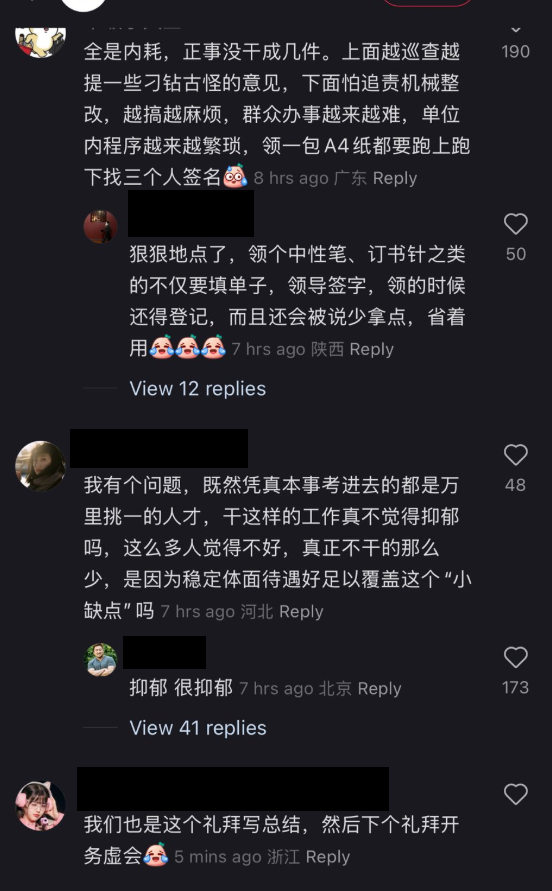This screenshot has width=552, height=891.
Task: Open avatar of the top 广东 commenter
Action: pyautogui.click(x=40, y=41)
